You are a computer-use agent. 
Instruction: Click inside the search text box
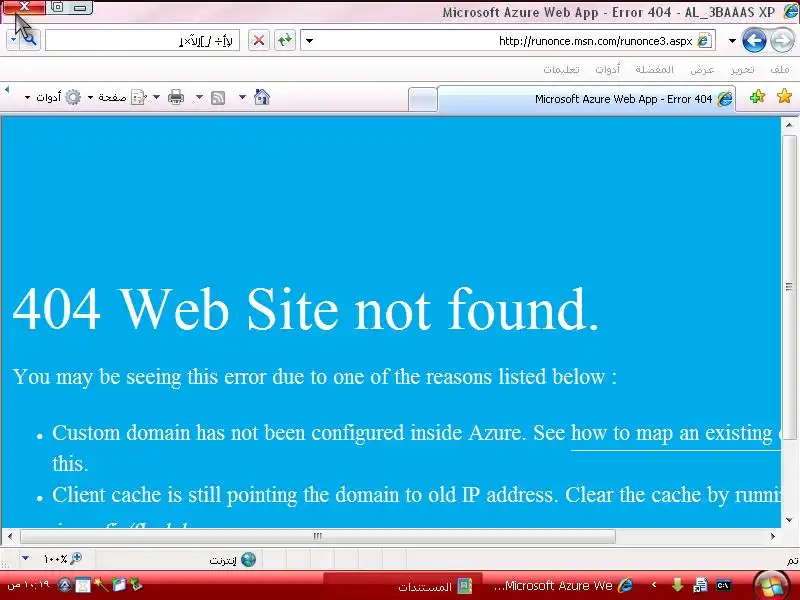point(142,40)
